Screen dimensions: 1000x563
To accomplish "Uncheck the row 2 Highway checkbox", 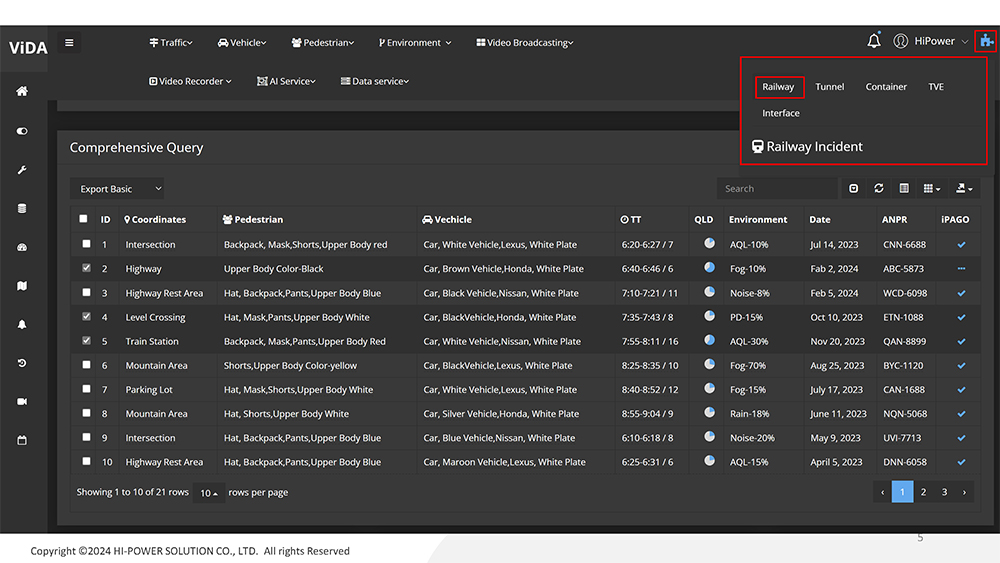I will (84, 268).
